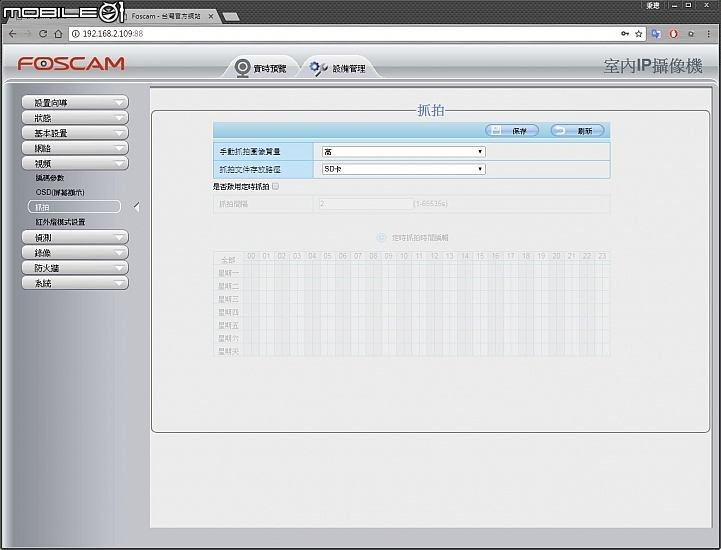Click the Opera extension icon

pyautogui.click(x=674, y=34)
